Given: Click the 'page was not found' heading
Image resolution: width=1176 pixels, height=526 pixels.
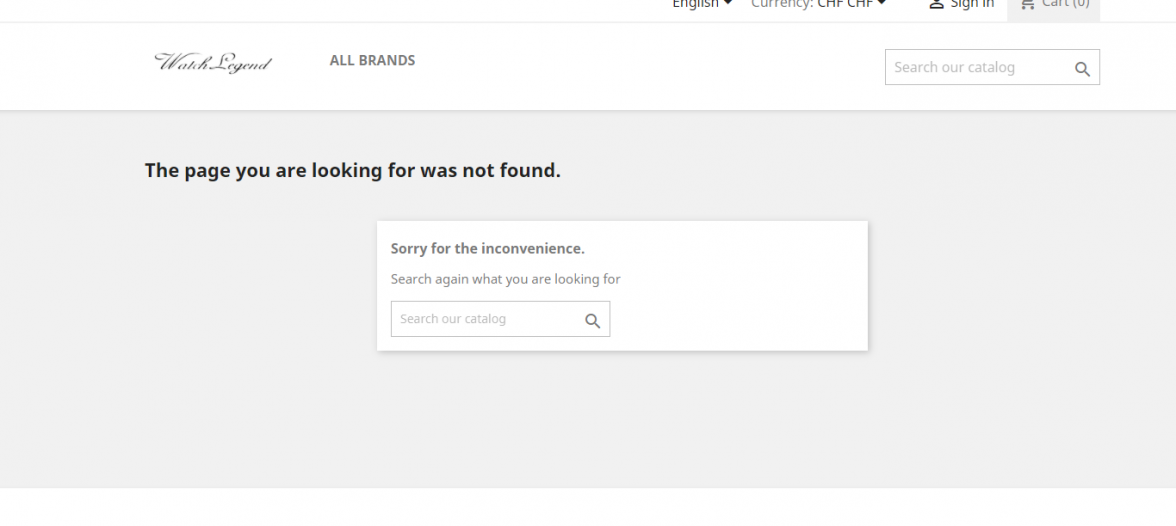Looking at the screenshot, I should point(352,171).
